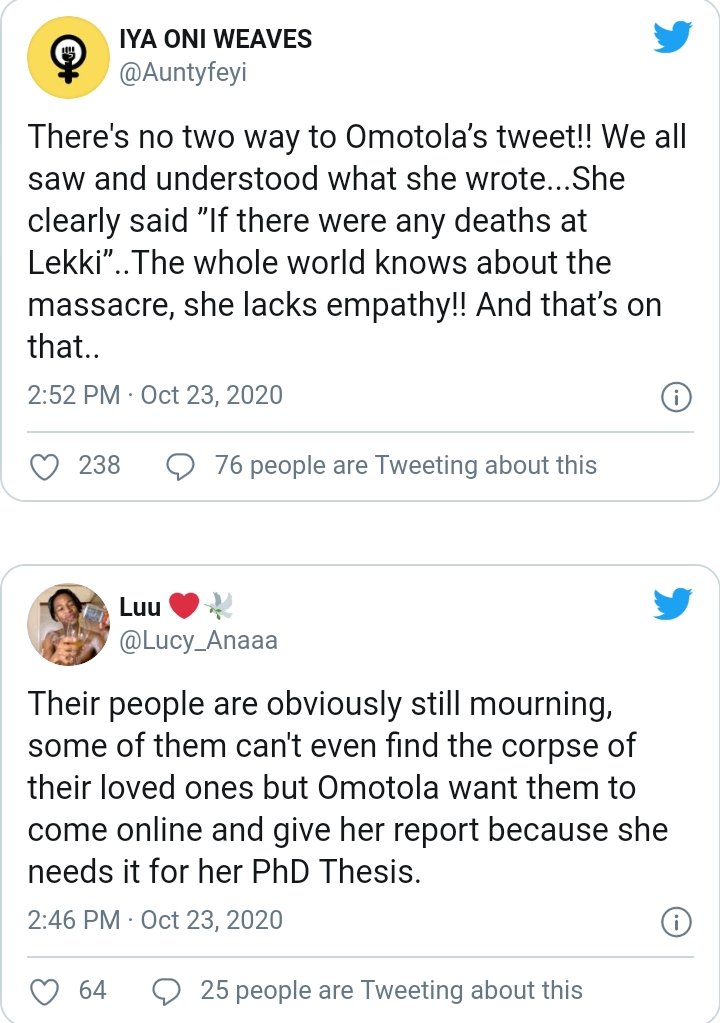The height and width of the screenshot is (1023, 720).
Task: Click the Twitter bird icon on Lucy_Anaaa's tweet
Action: [672, 603]
